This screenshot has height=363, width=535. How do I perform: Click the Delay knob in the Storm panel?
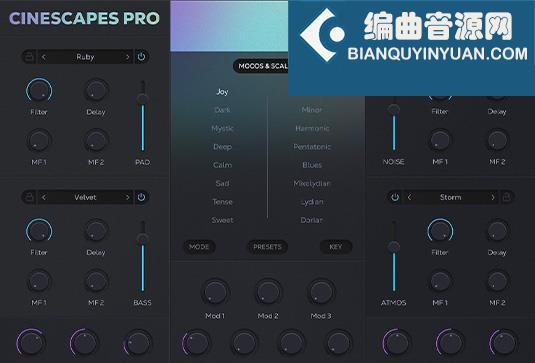click(x=497, y=231)
